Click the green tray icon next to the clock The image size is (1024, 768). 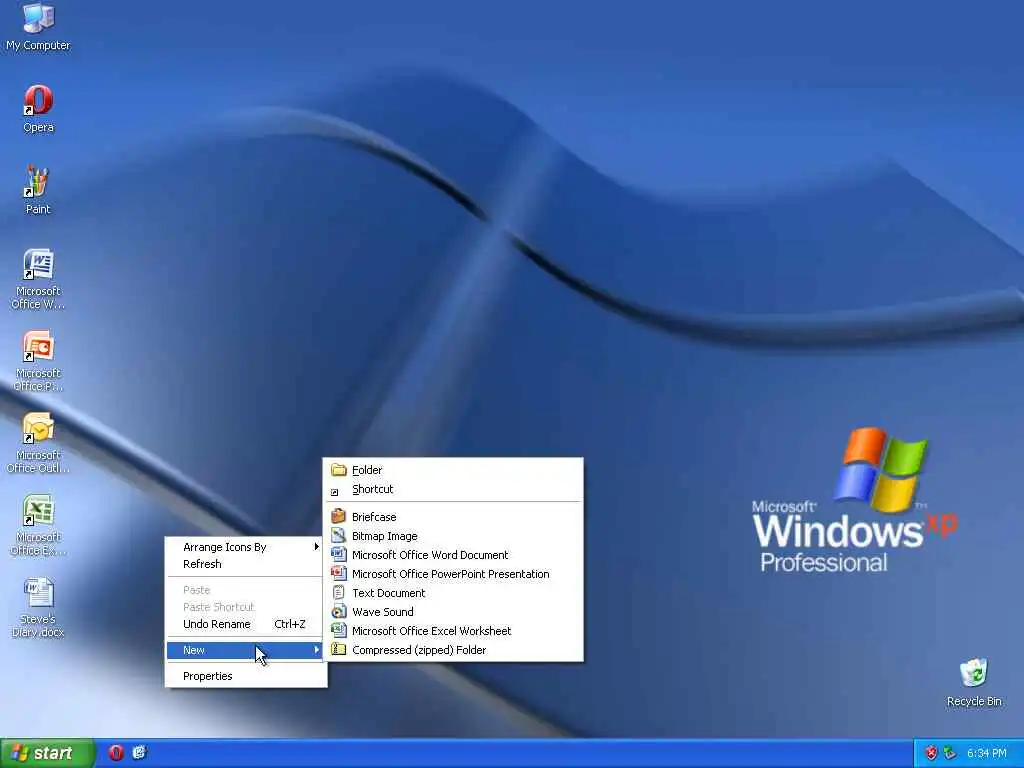coord(949,754)
